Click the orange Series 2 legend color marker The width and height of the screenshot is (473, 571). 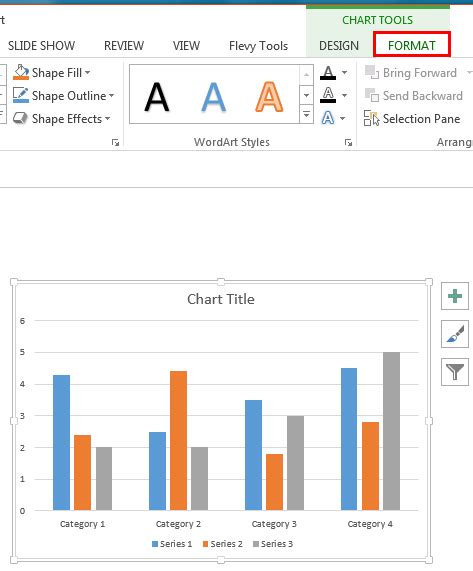point(205,544)
